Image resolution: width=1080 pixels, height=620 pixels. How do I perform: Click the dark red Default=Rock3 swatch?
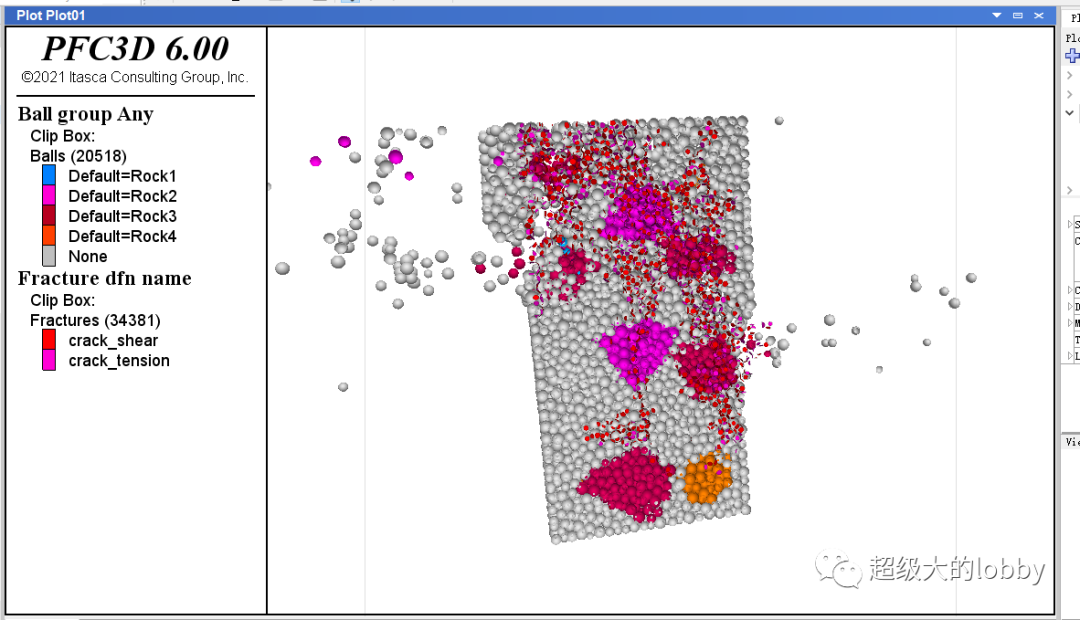point(49,216)
